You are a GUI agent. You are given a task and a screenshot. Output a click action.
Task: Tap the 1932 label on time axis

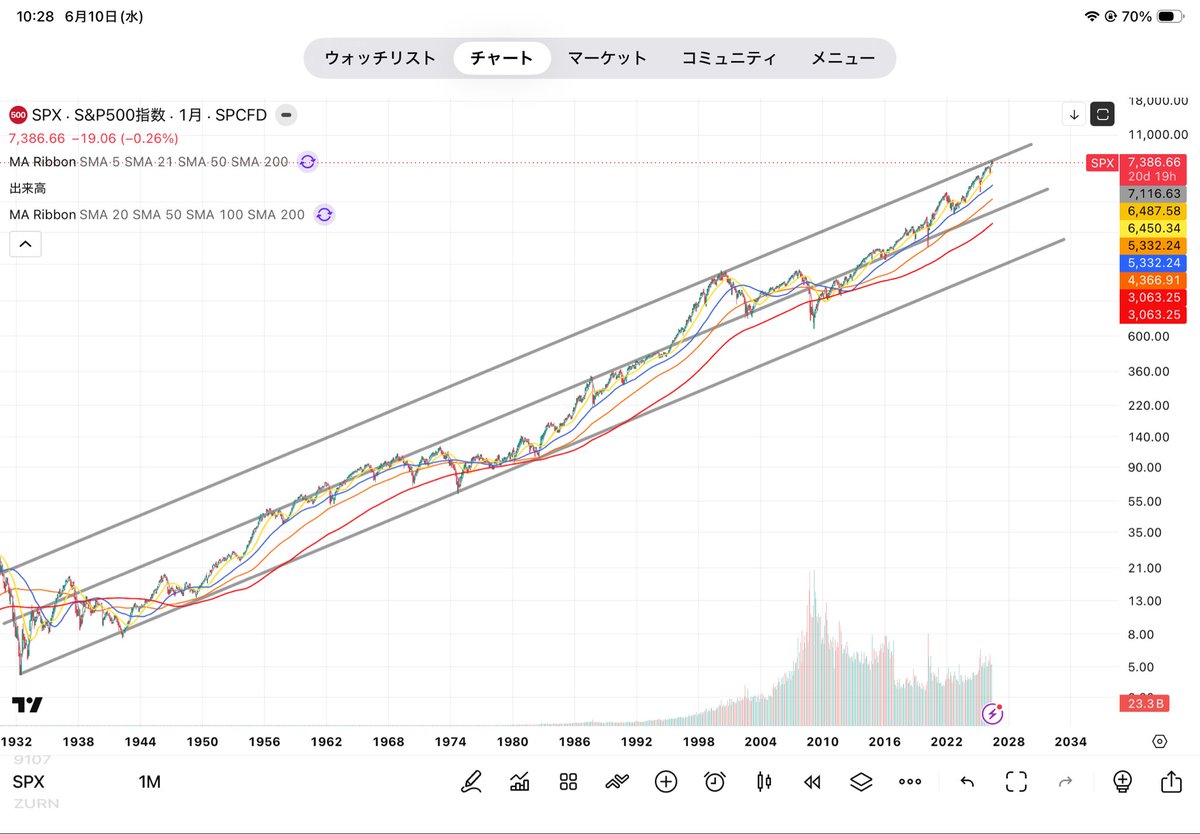click(x=17, y=742)
